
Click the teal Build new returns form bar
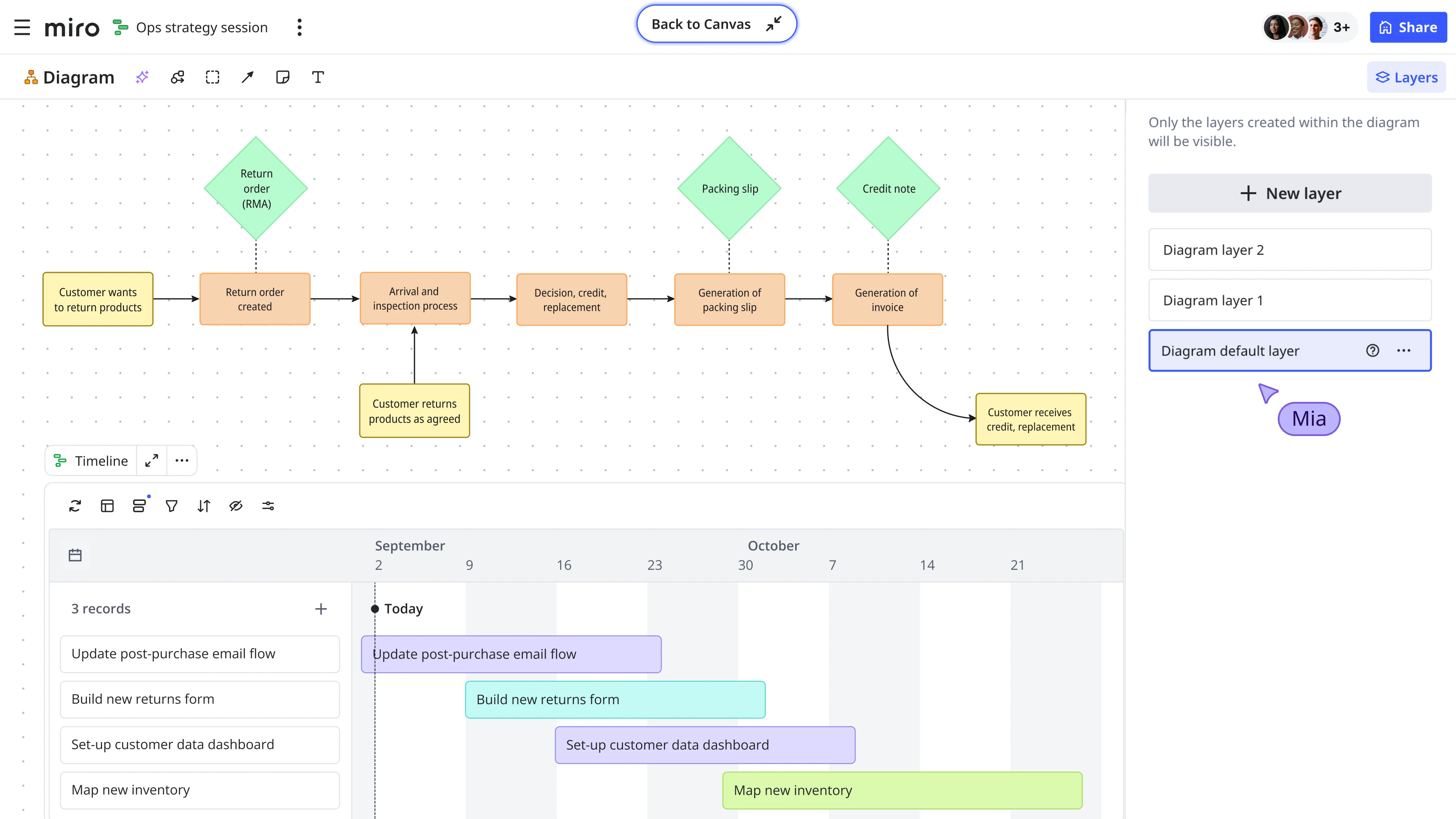pyautogui.click(x=615, y=700)
